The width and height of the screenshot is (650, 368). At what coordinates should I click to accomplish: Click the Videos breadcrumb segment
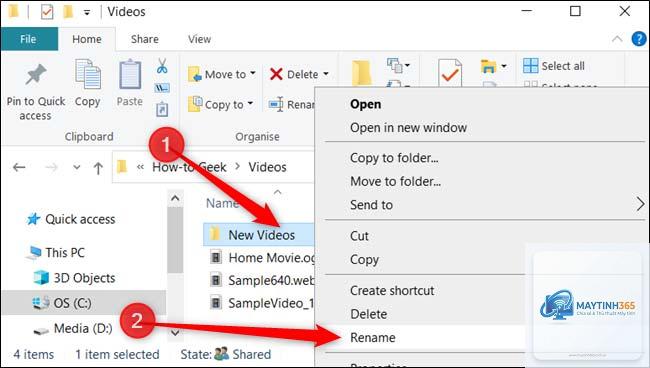pyautogui.click(x=267, y=167)
